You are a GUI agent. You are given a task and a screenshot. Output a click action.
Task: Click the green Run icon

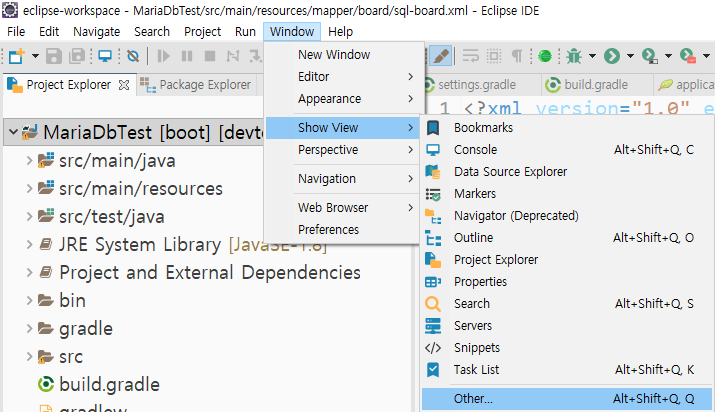pyautogui.click(x=612, y=57)
